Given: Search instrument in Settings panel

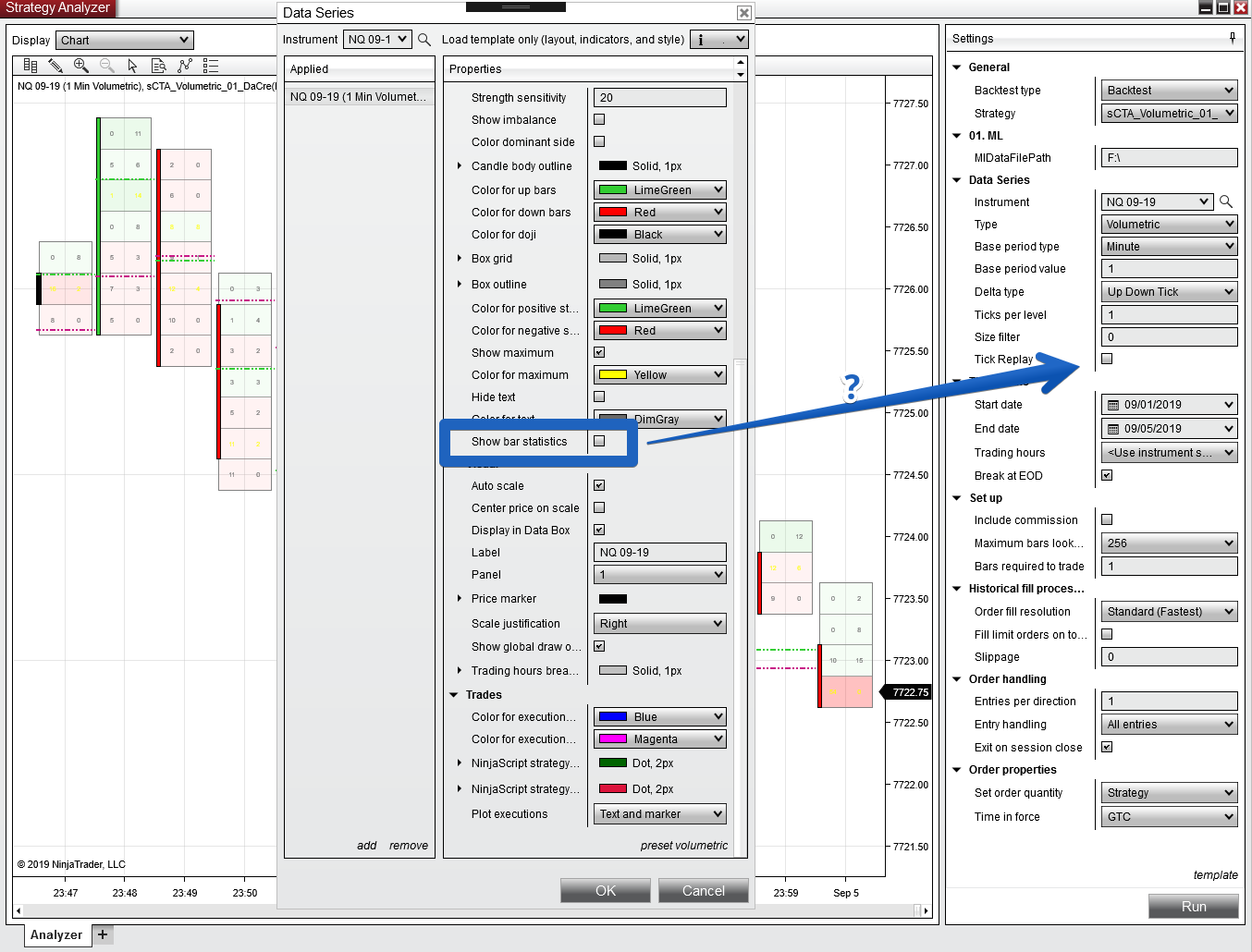Looking at the screenshot, I should [x=1226, y=201].
